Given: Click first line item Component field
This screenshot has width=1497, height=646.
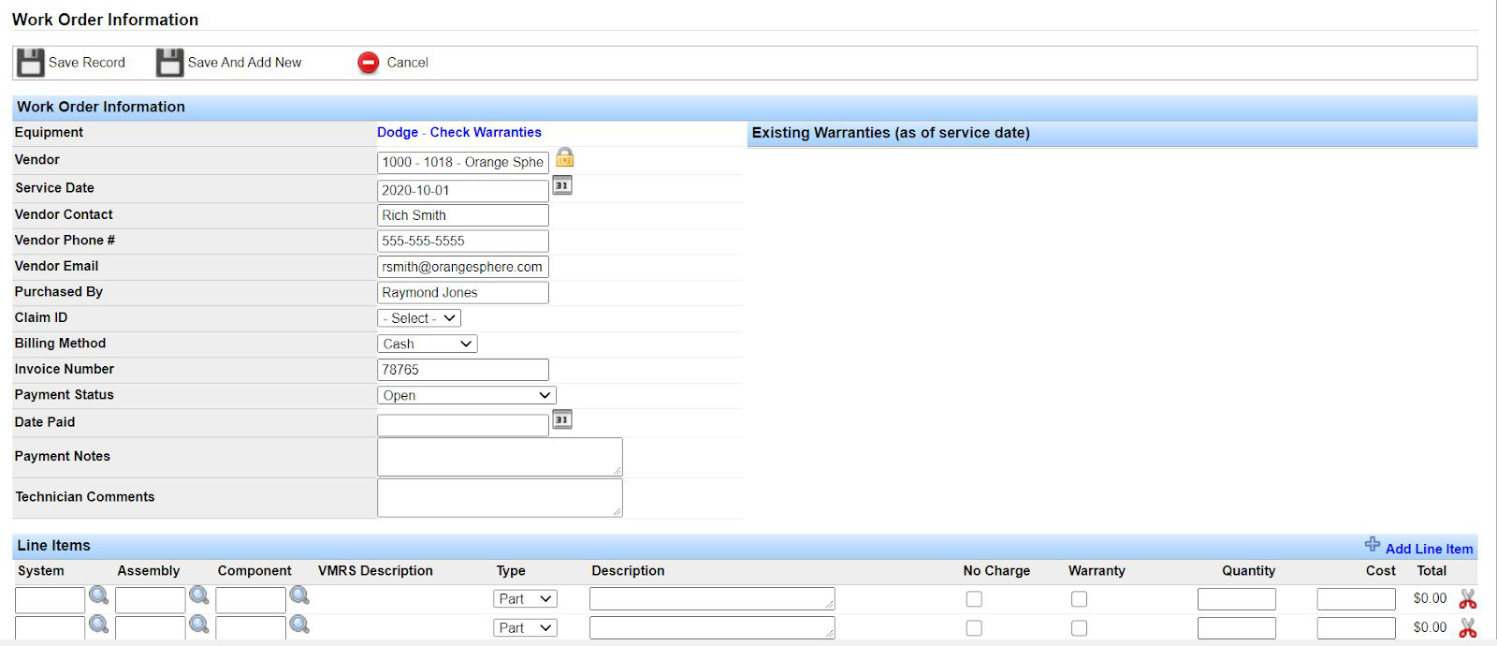Looking at the screenshot, I should (x=251, y=600).
